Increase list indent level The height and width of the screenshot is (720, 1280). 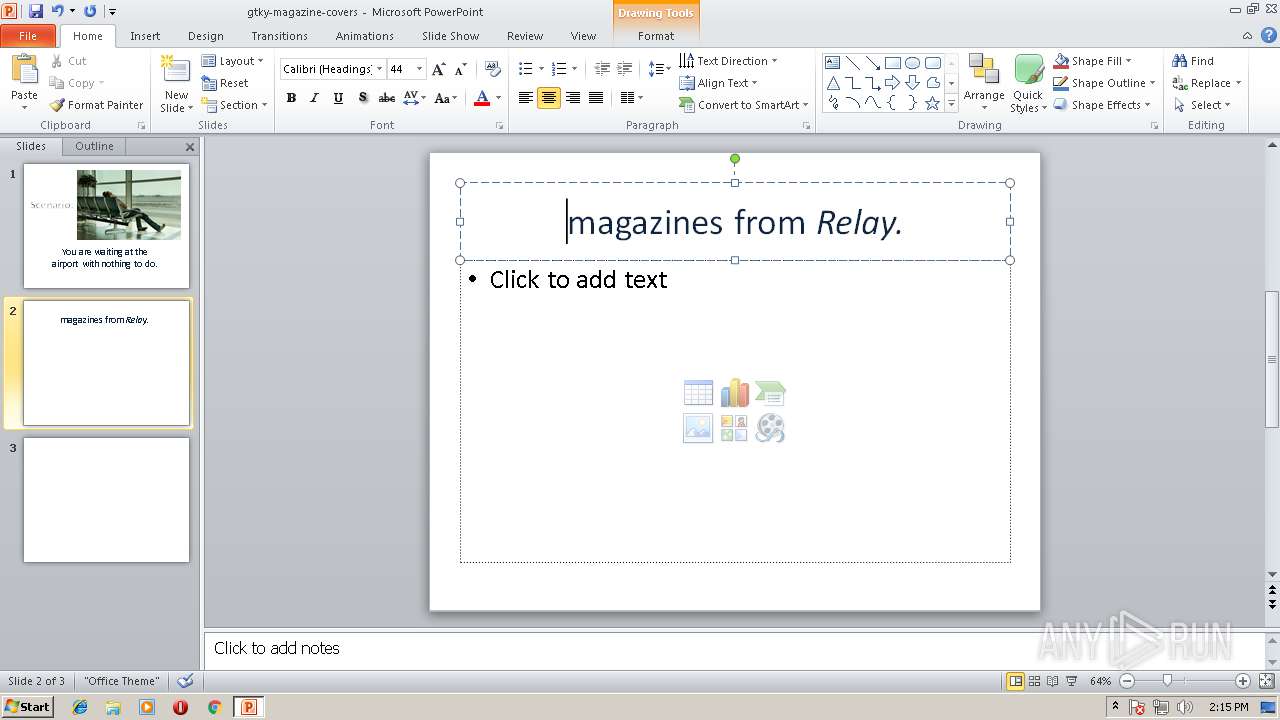pos(625,69)
